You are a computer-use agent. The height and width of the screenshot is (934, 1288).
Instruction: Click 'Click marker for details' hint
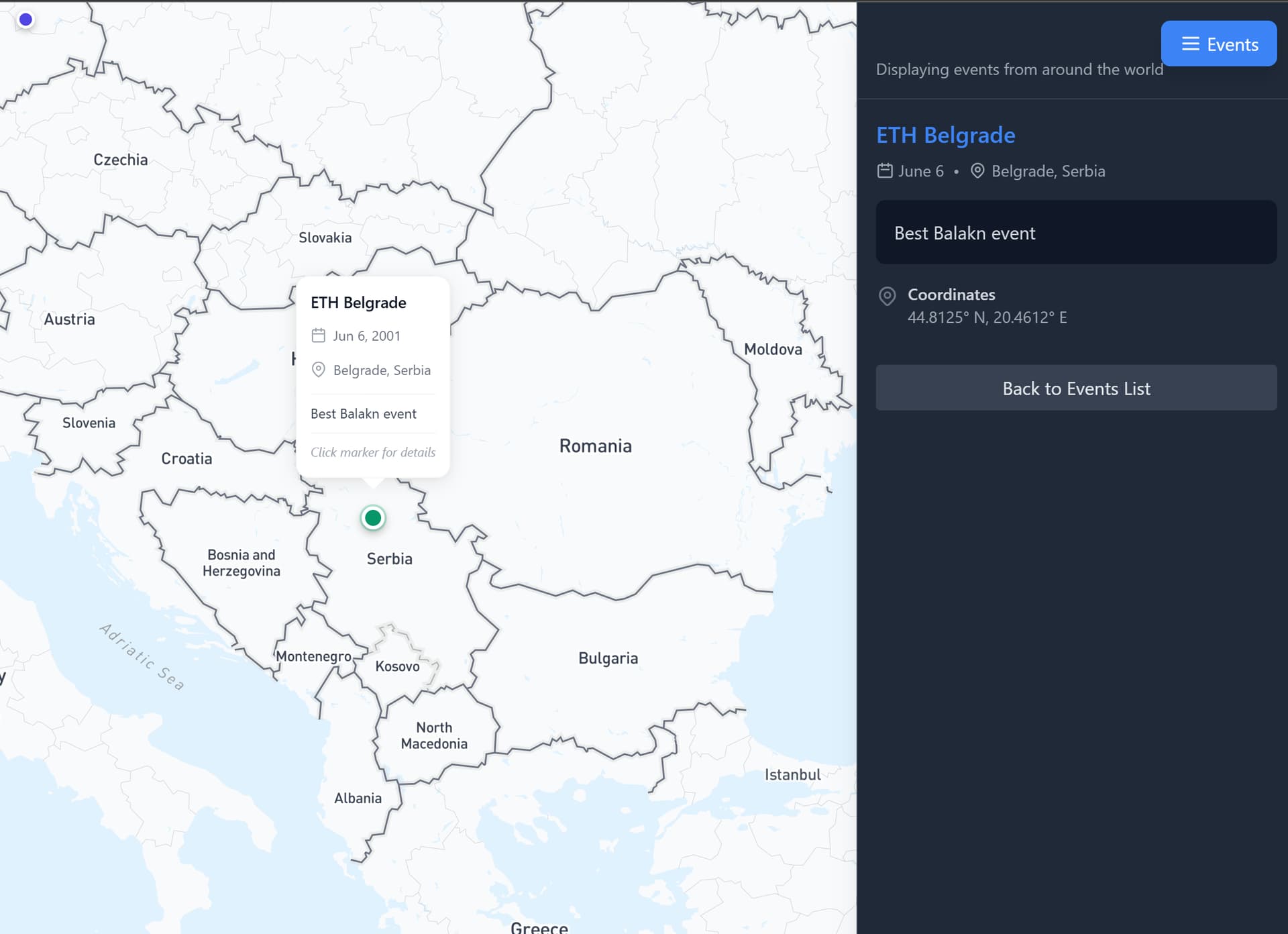coord(373,452)
